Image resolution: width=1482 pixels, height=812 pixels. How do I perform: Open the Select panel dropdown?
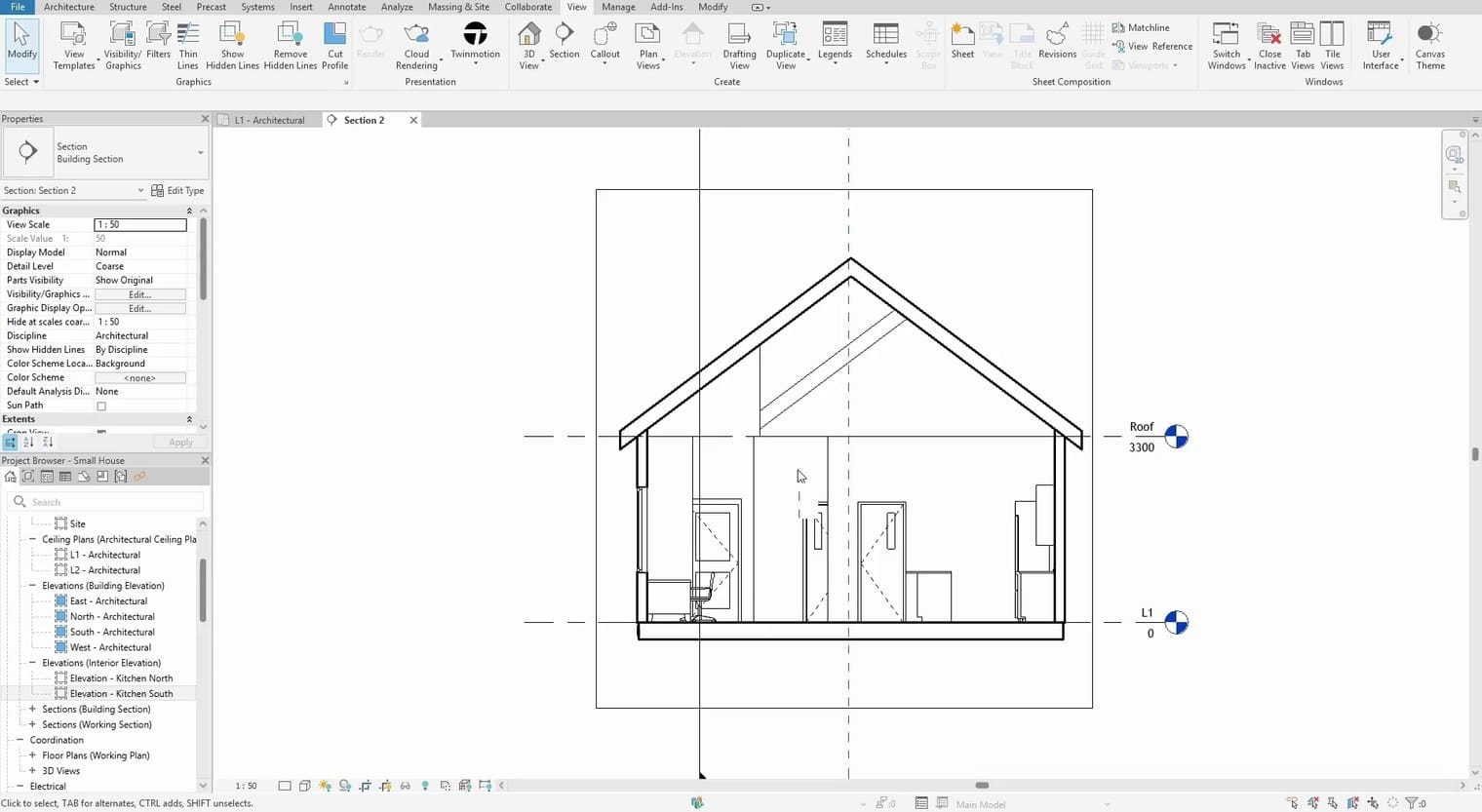21,82
